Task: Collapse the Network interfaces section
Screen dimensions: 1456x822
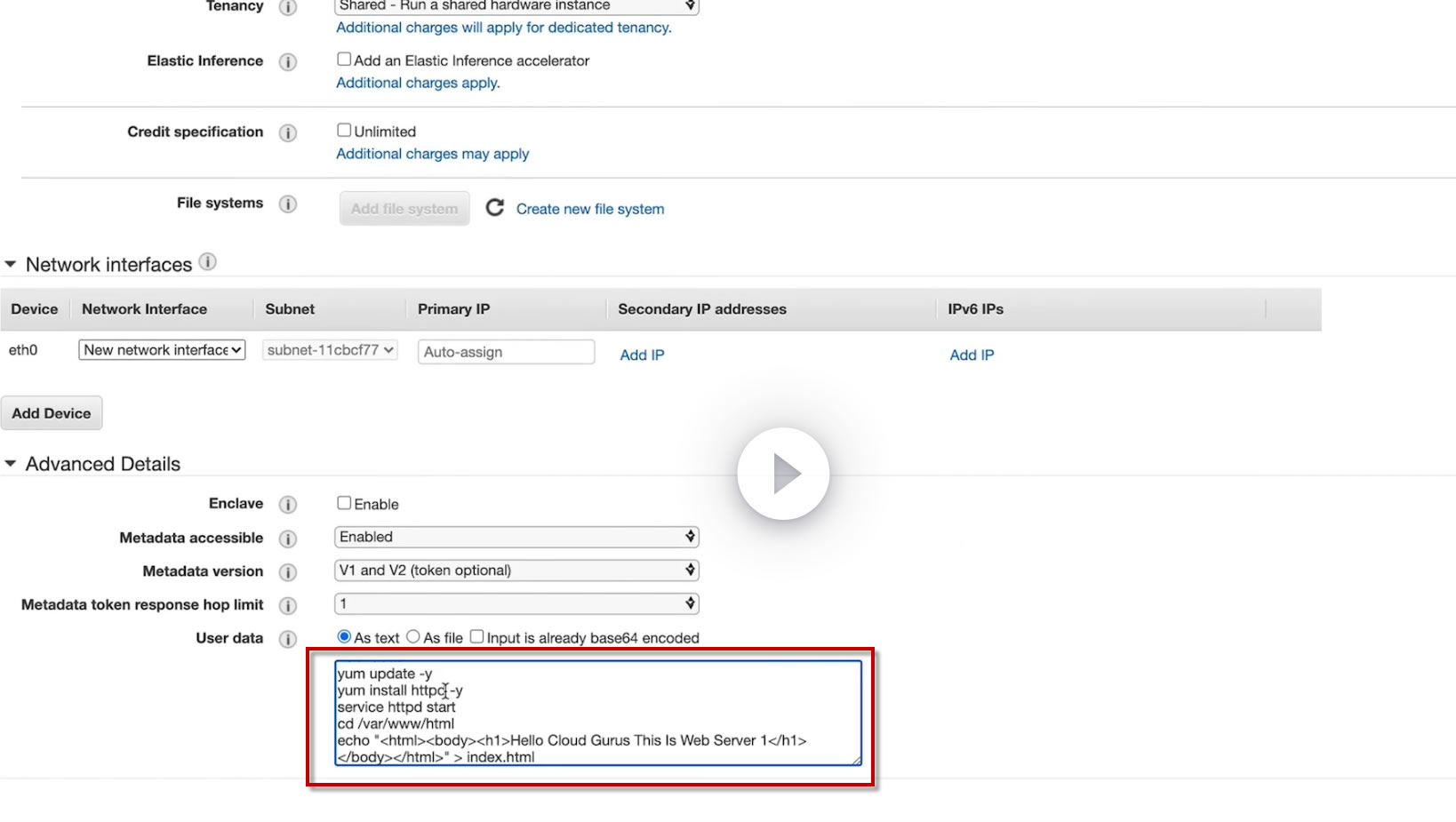Action: pos(11,265)
